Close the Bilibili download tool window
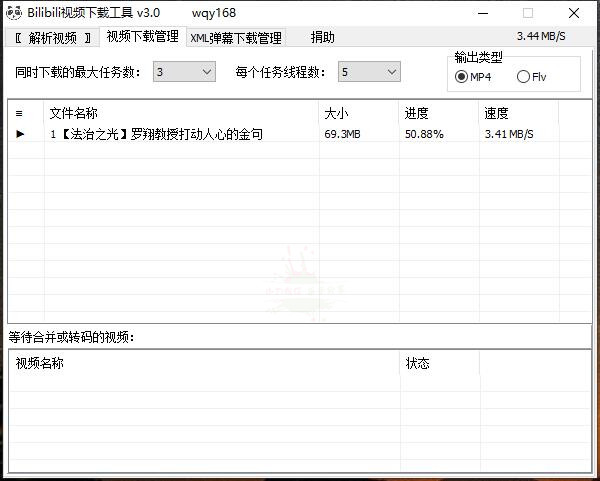The width and height of the screenshot is (600, 481). coord(574,13)
